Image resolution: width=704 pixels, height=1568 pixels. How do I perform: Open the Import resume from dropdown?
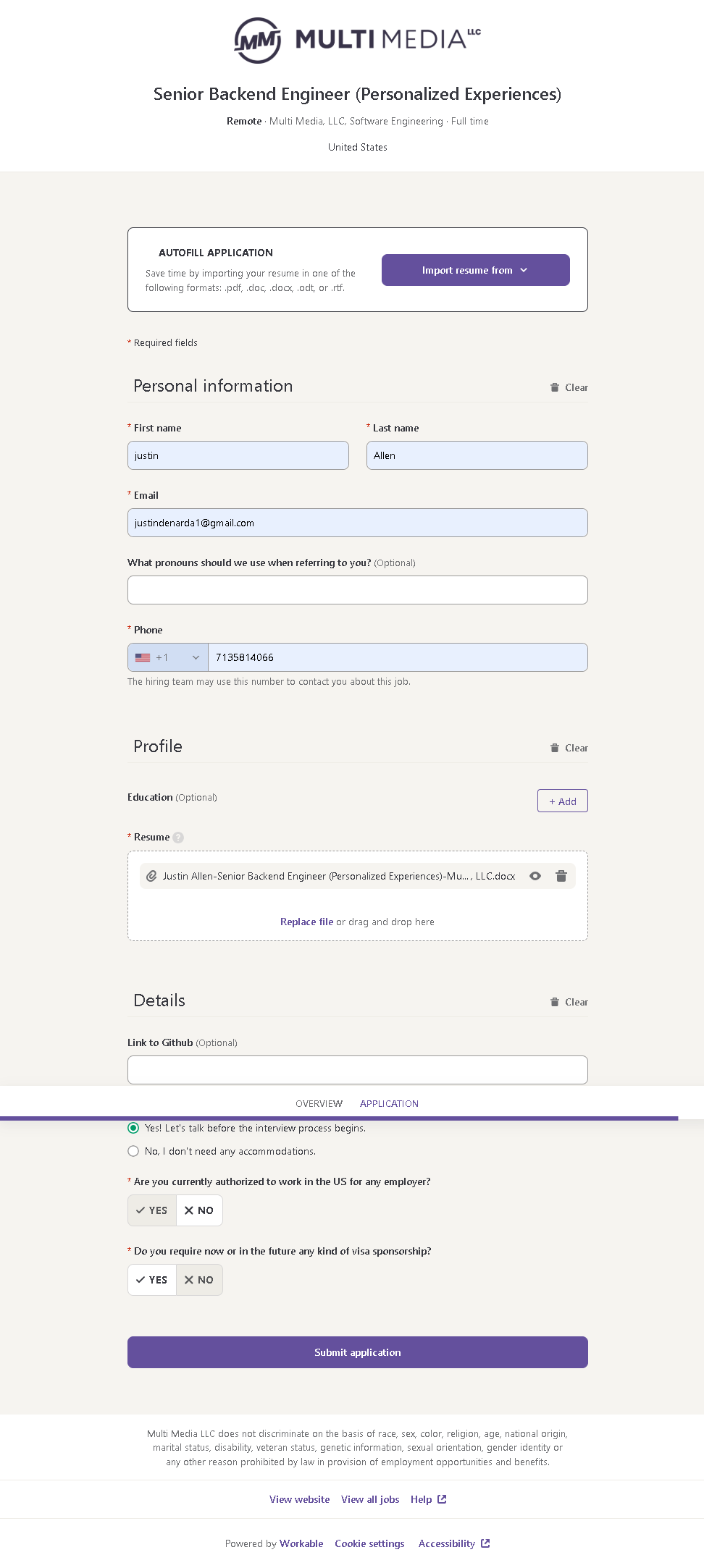[x=475, y=270]
